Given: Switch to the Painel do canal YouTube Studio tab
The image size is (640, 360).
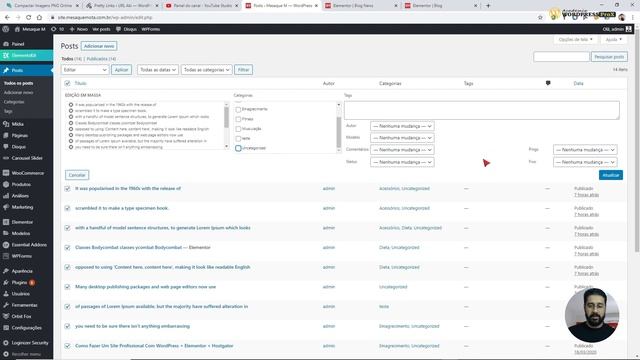Looking at the screenshot, I should coord(203,6).
